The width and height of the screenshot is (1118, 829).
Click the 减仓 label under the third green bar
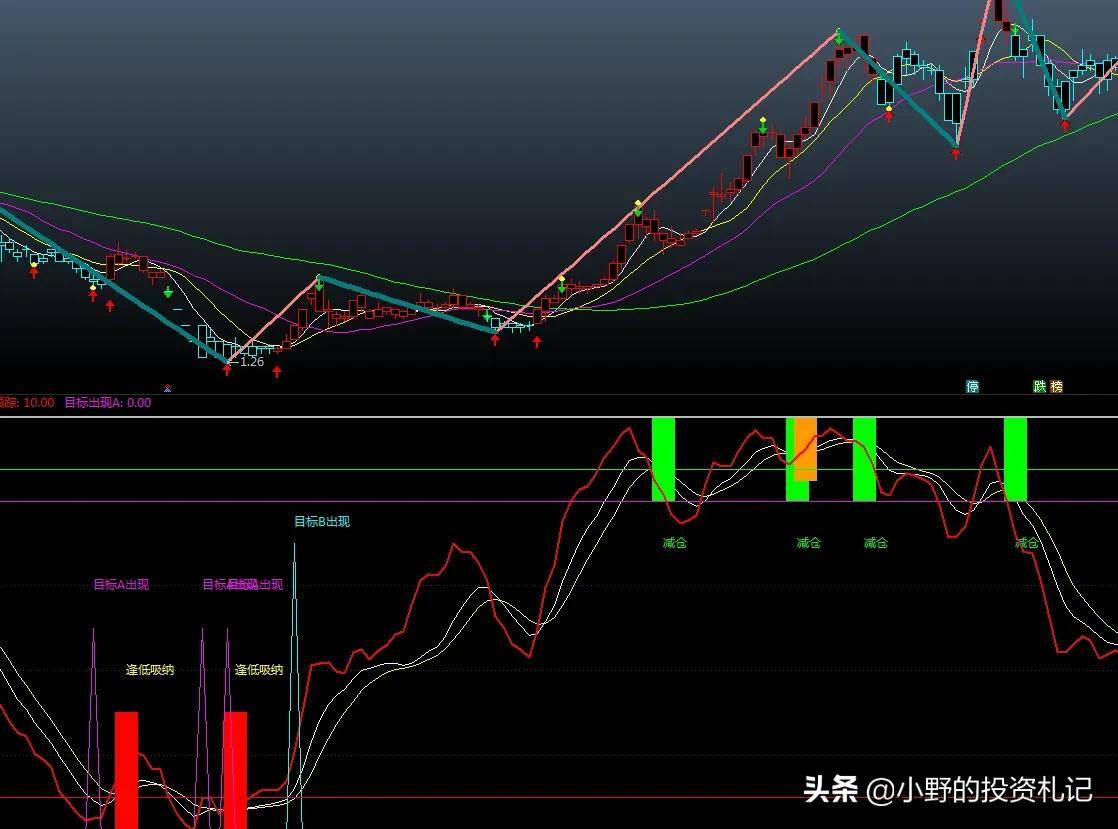[876, 543]
